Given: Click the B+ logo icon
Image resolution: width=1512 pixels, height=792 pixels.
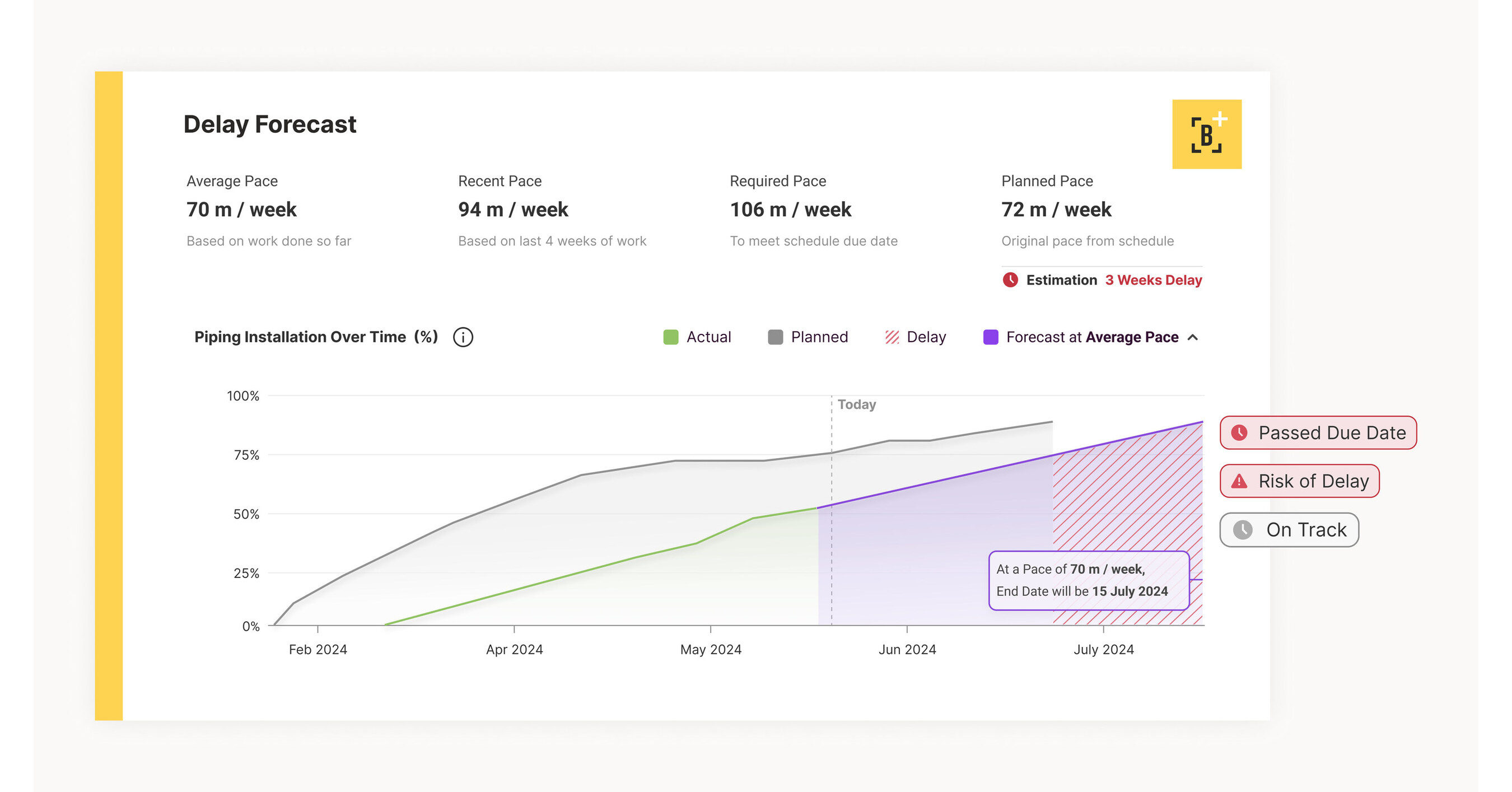Looking at the screenshot, I should pos(1207,134).
